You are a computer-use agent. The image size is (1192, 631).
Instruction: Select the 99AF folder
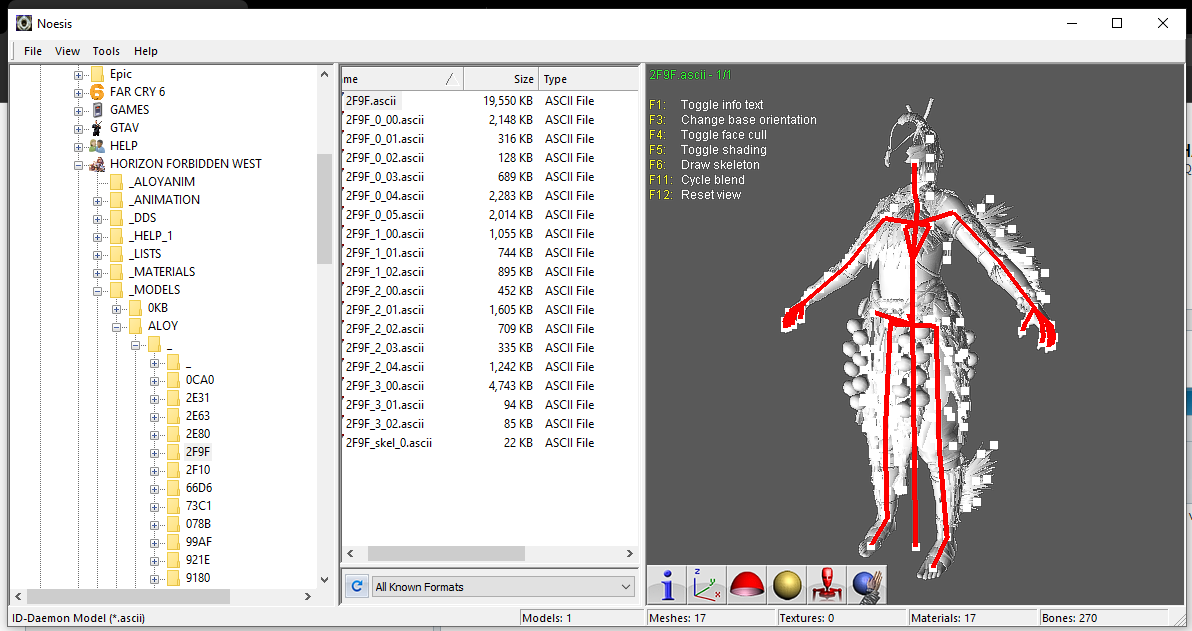[x=198, y=542]
